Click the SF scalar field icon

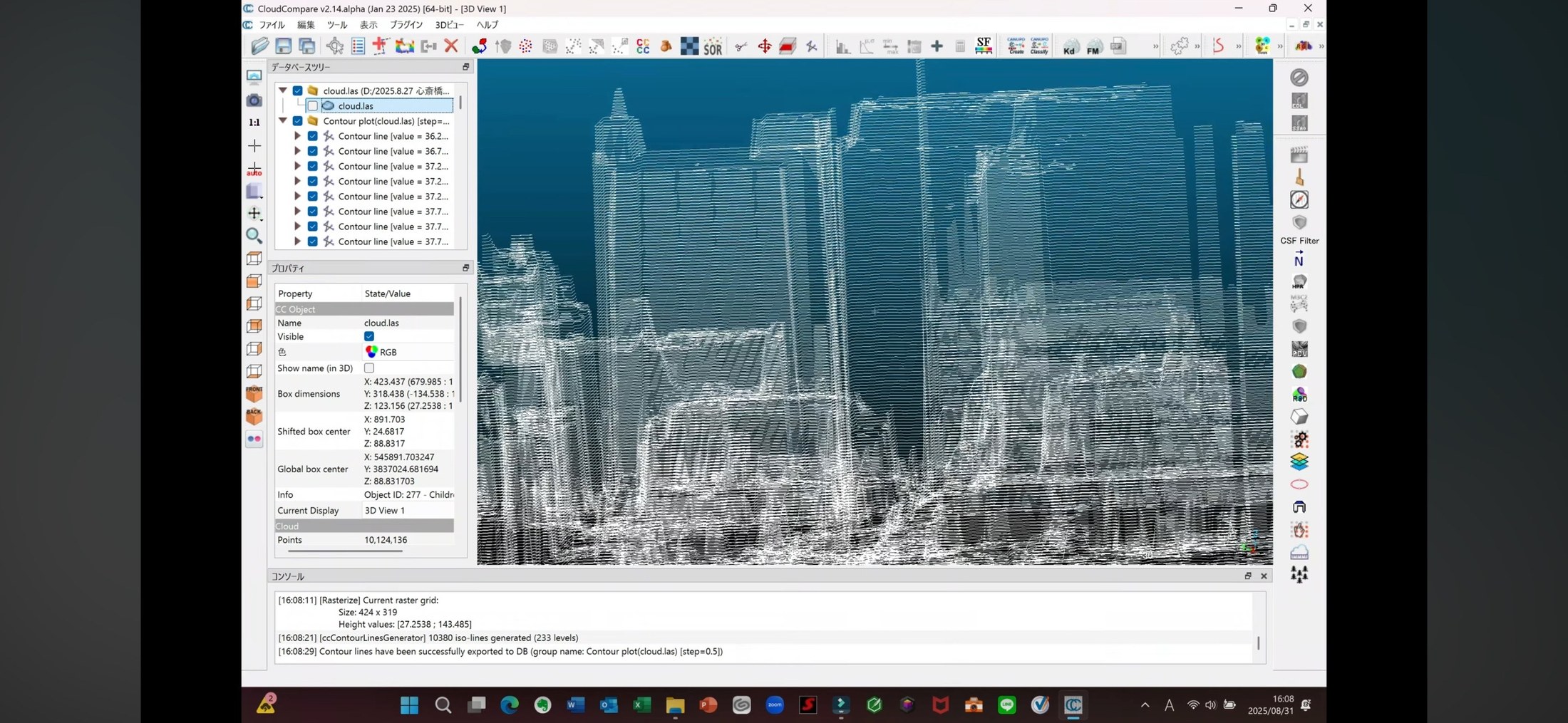coord(984,46)
